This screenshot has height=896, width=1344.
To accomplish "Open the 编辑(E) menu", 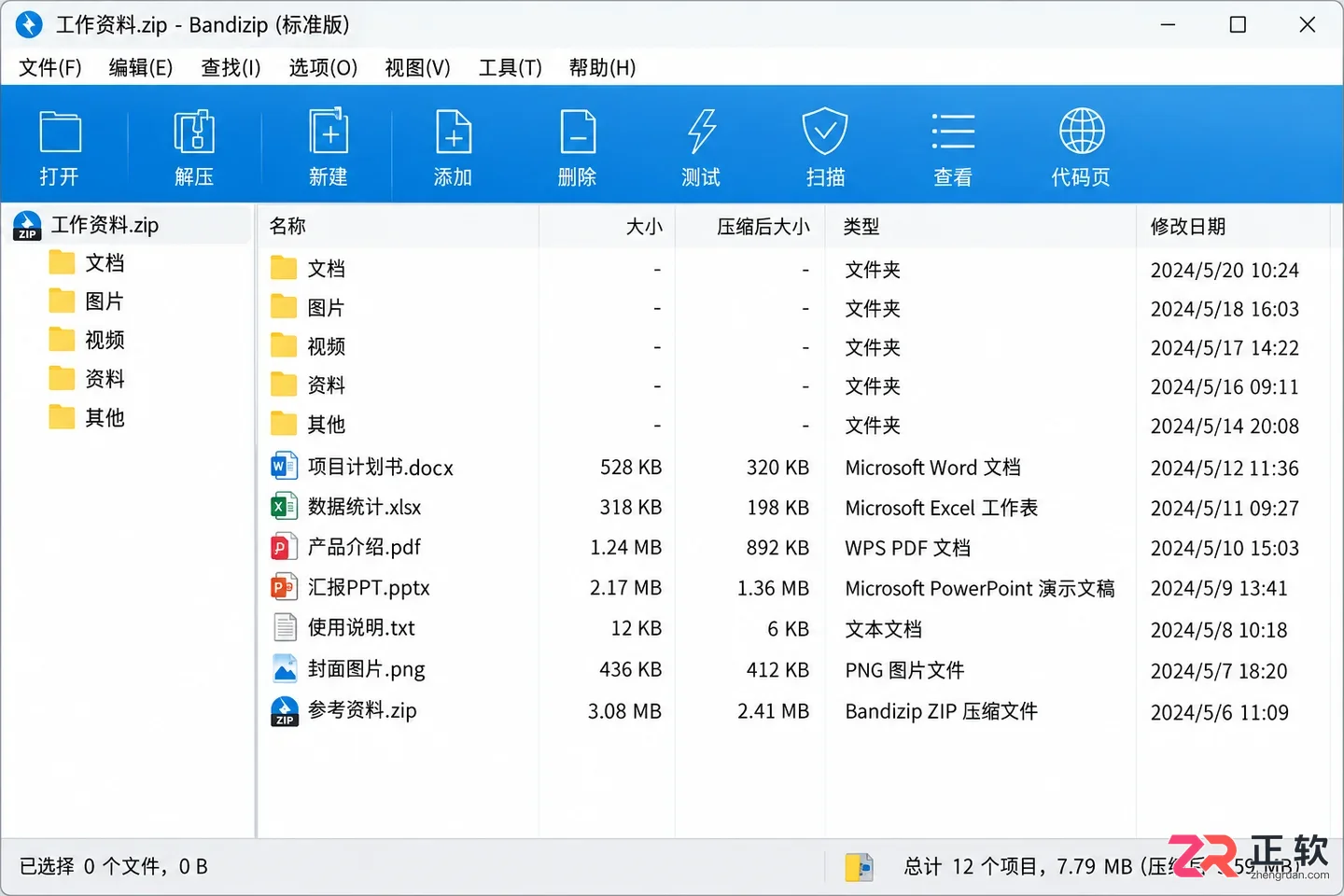I will 141,67.
